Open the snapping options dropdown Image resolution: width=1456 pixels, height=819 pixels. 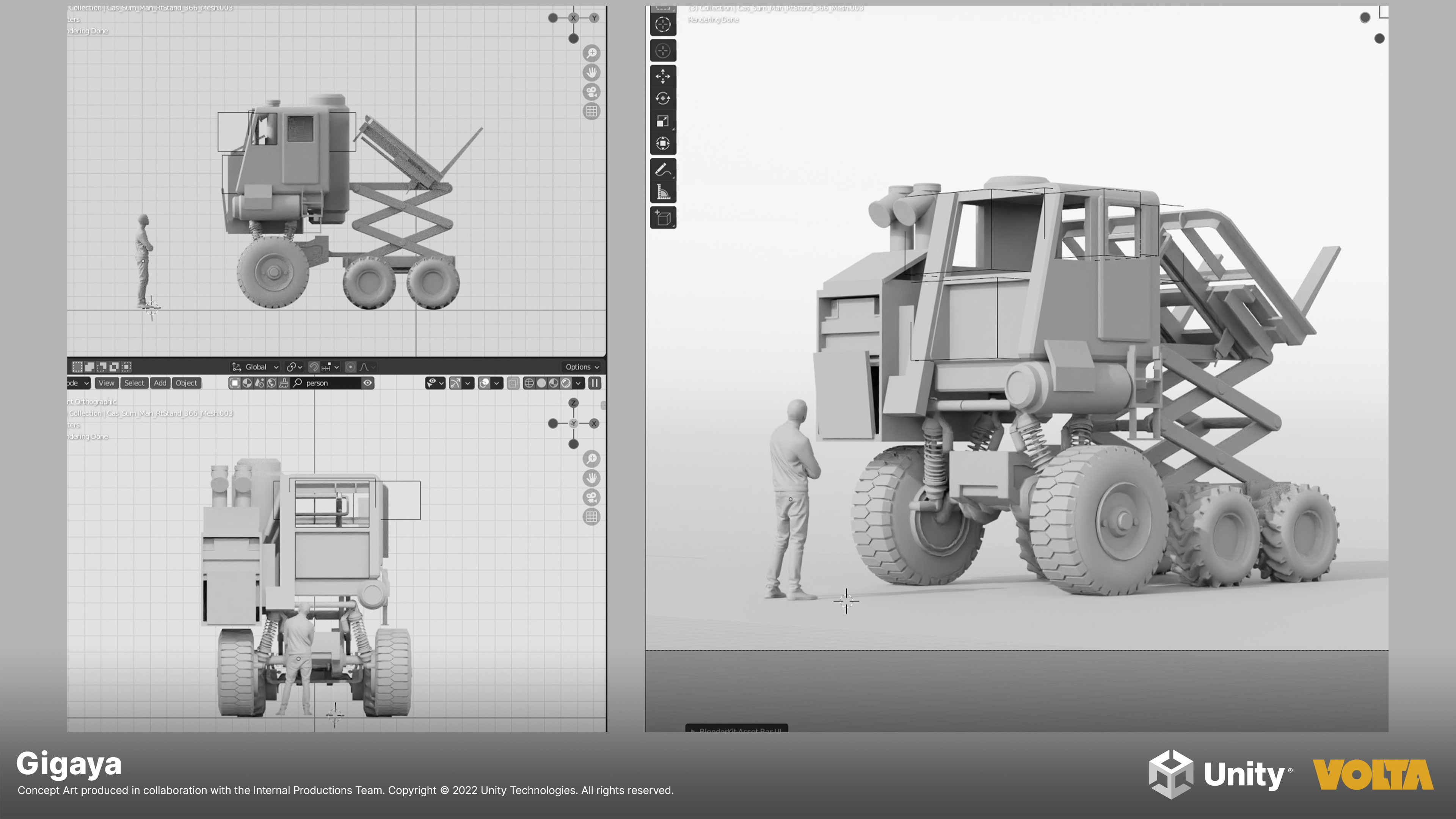331,367
